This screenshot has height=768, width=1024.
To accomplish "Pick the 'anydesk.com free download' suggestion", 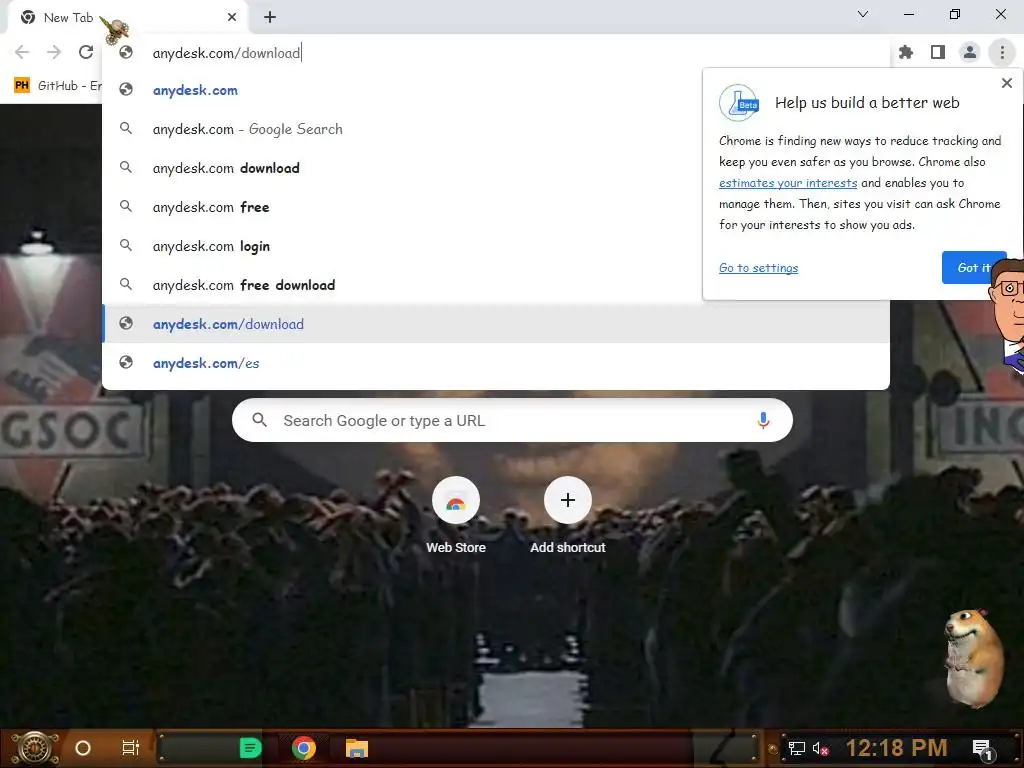I will [496, 285].
